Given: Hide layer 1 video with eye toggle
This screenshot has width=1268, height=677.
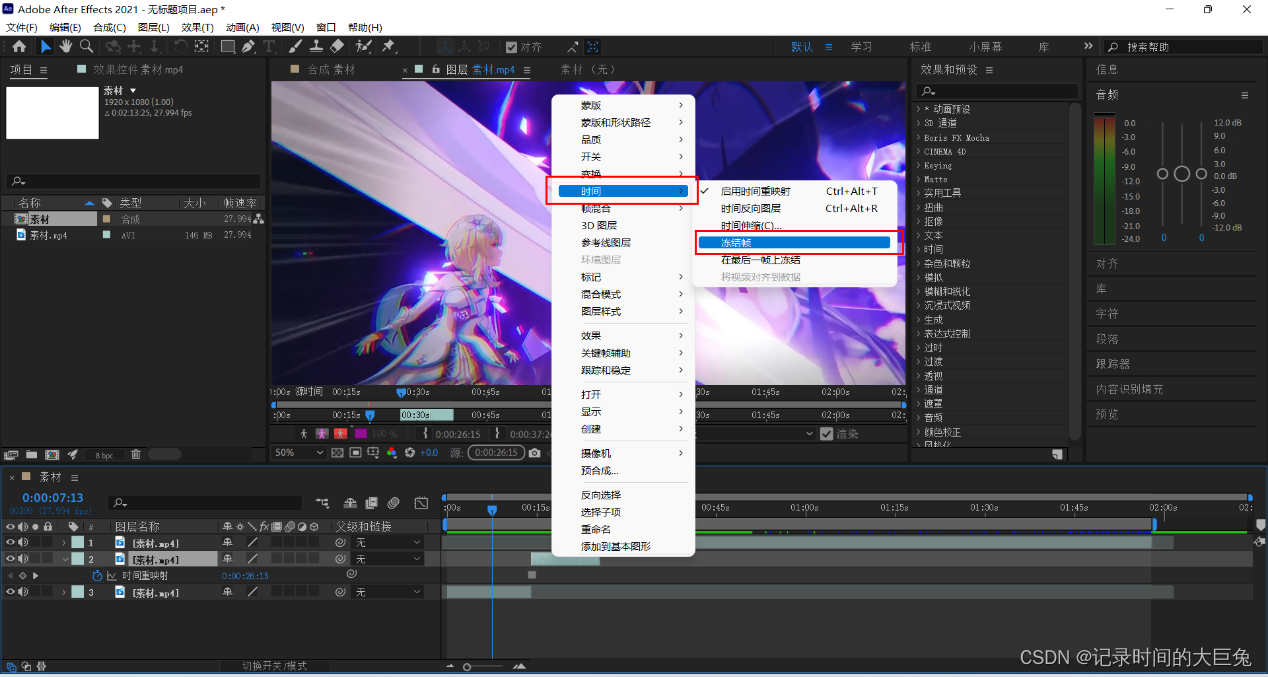Looking at the screenshot, I should pyautogui.click(x=11, y=543).
